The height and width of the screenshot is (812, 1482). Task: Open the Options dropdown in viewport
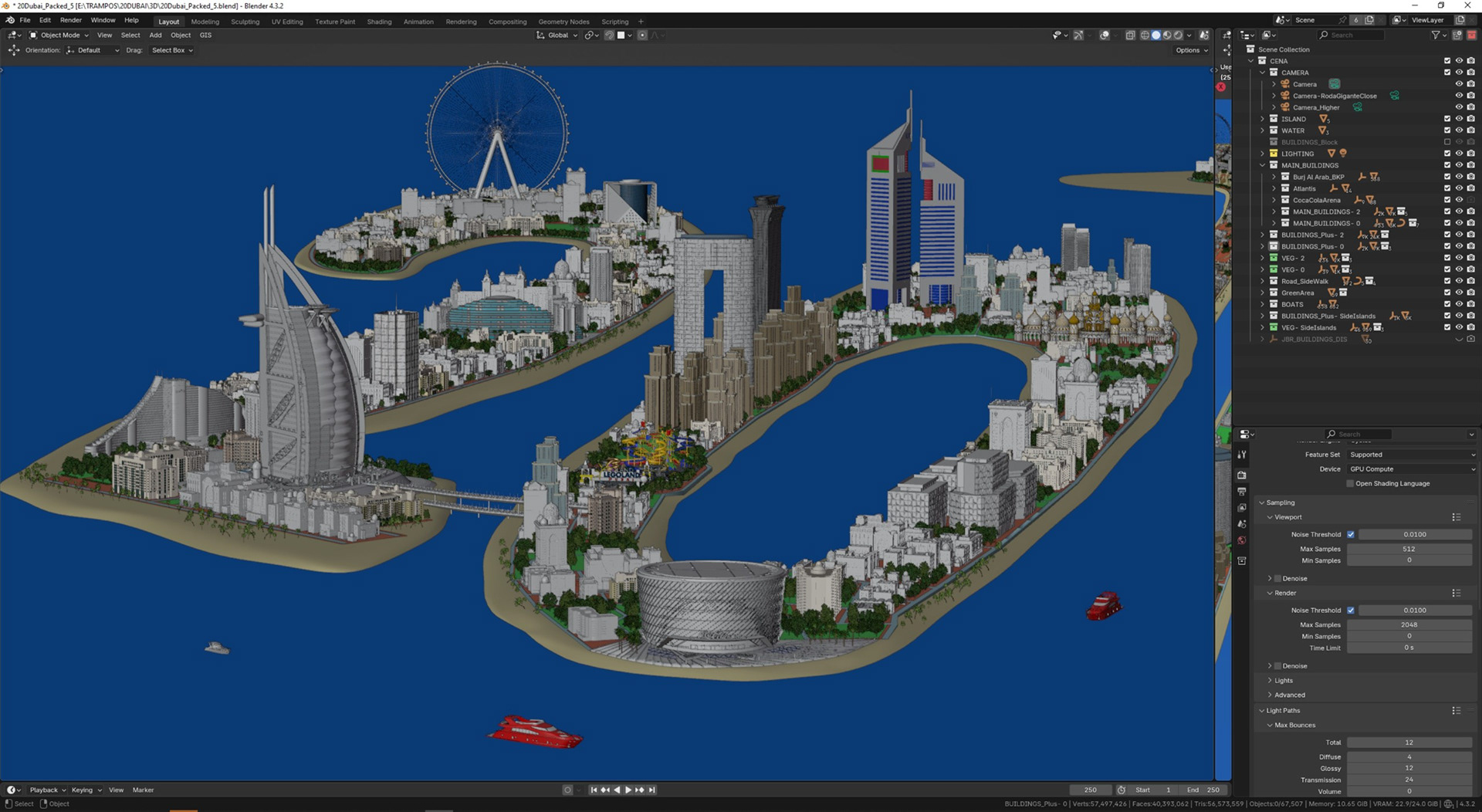point(1192,50)
